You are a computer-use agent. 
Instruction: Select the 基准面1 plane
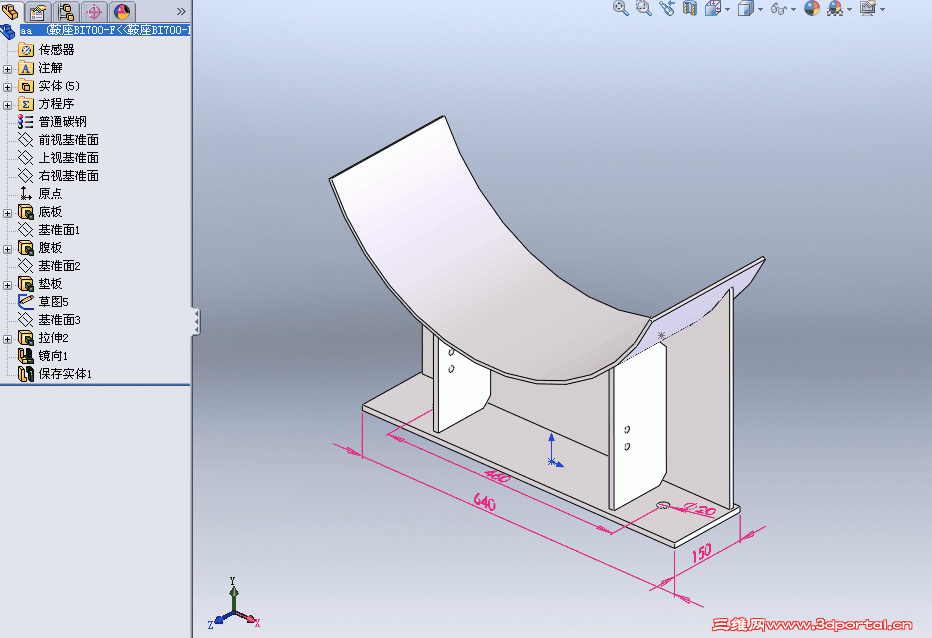click(x=59, y=230)
